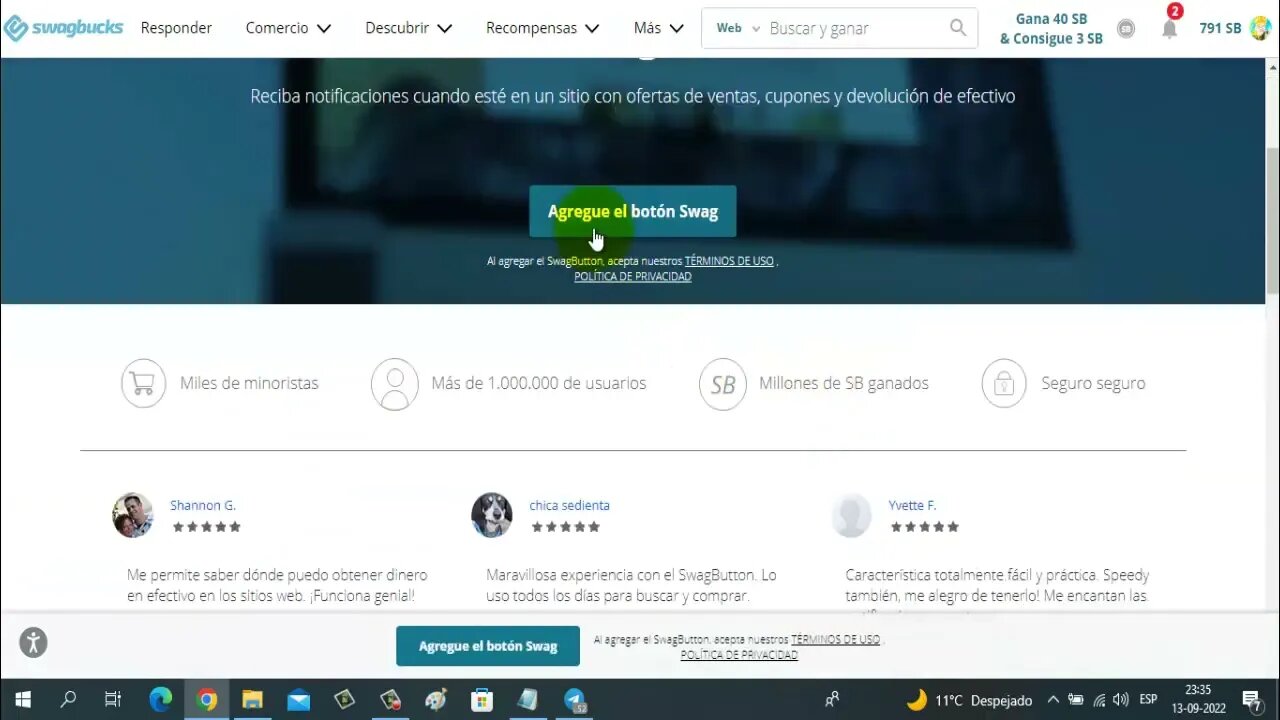
Task: Open Windows Action Center notifications
Action: pyautogui.click(x=1252, y=700)
